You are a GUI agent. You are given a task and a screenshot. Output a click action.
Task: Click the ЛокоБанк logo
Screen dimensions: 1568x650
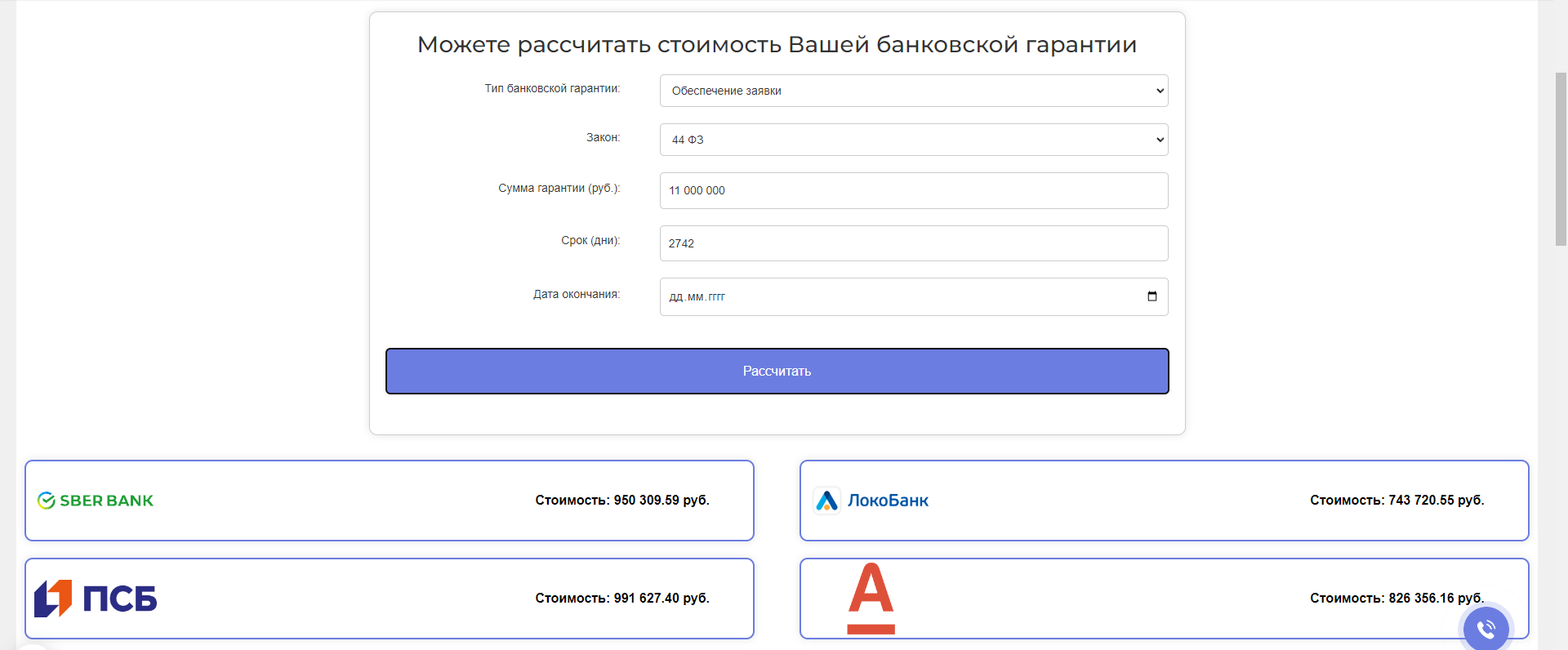pos(871,501)
